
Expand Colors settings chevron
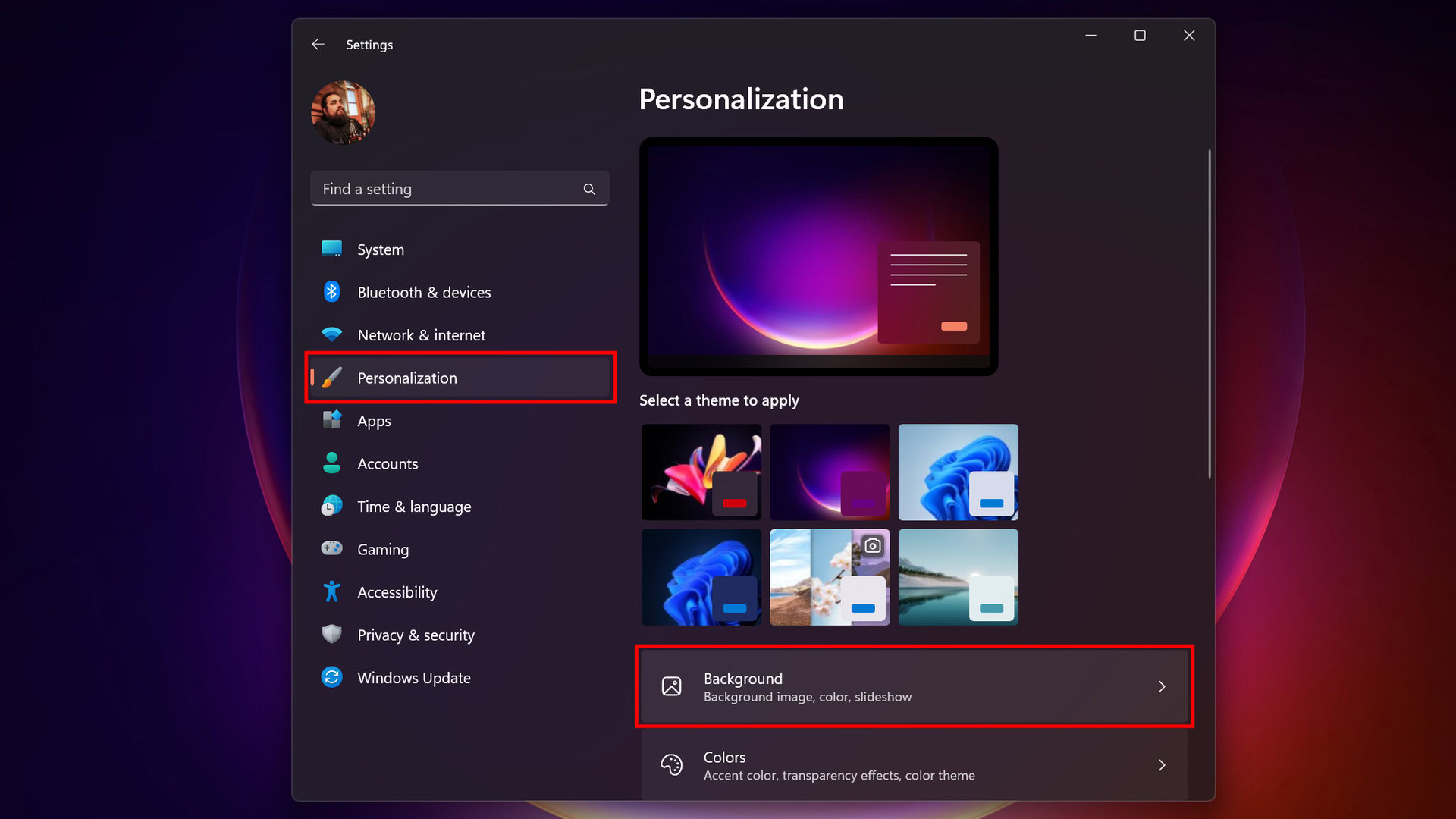tap(1162, 765)
